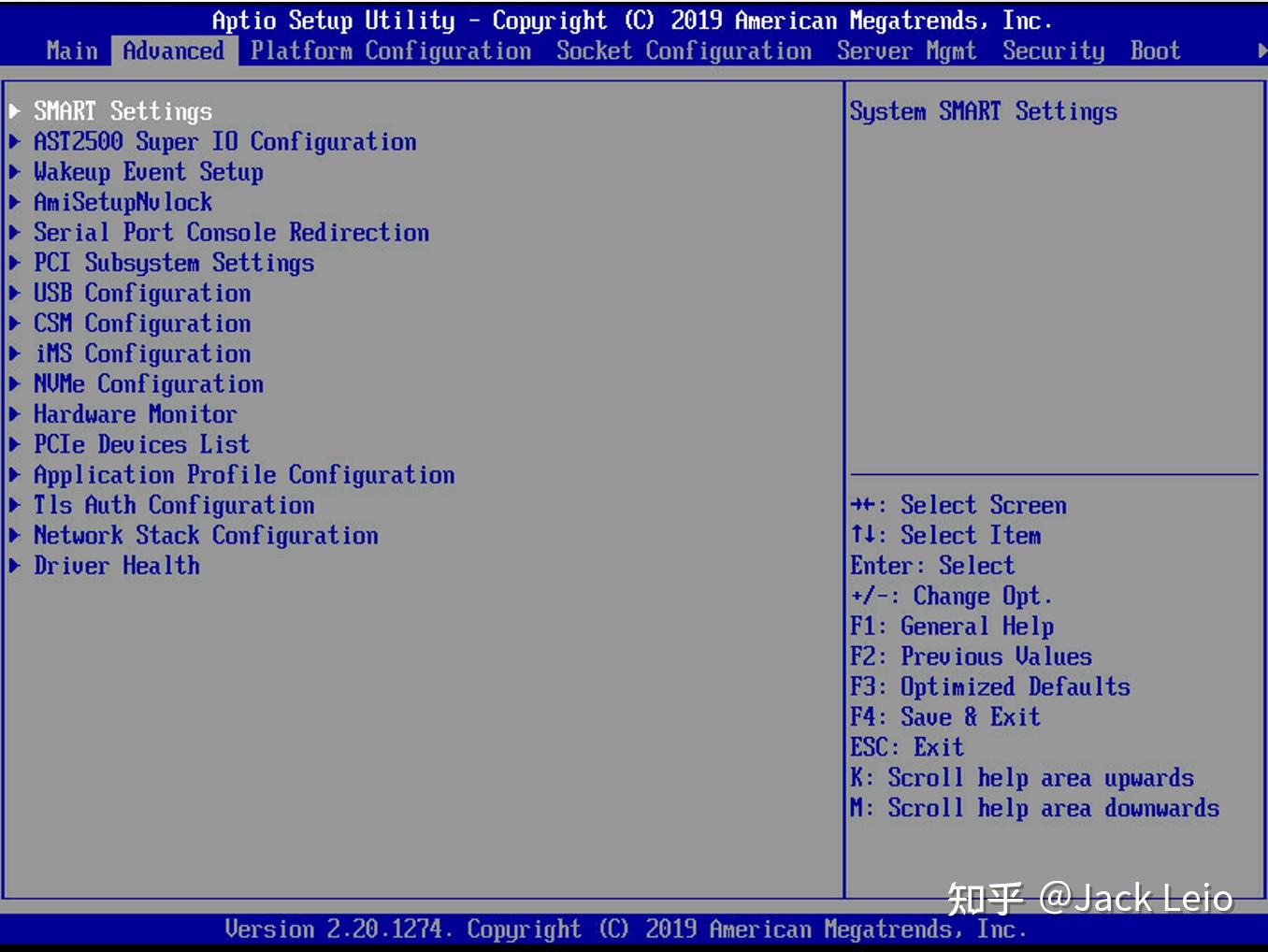Open the AmiSetupNvlock entry
The height and width of the screenshot is (952, 1268).
[x=122, y=202]
